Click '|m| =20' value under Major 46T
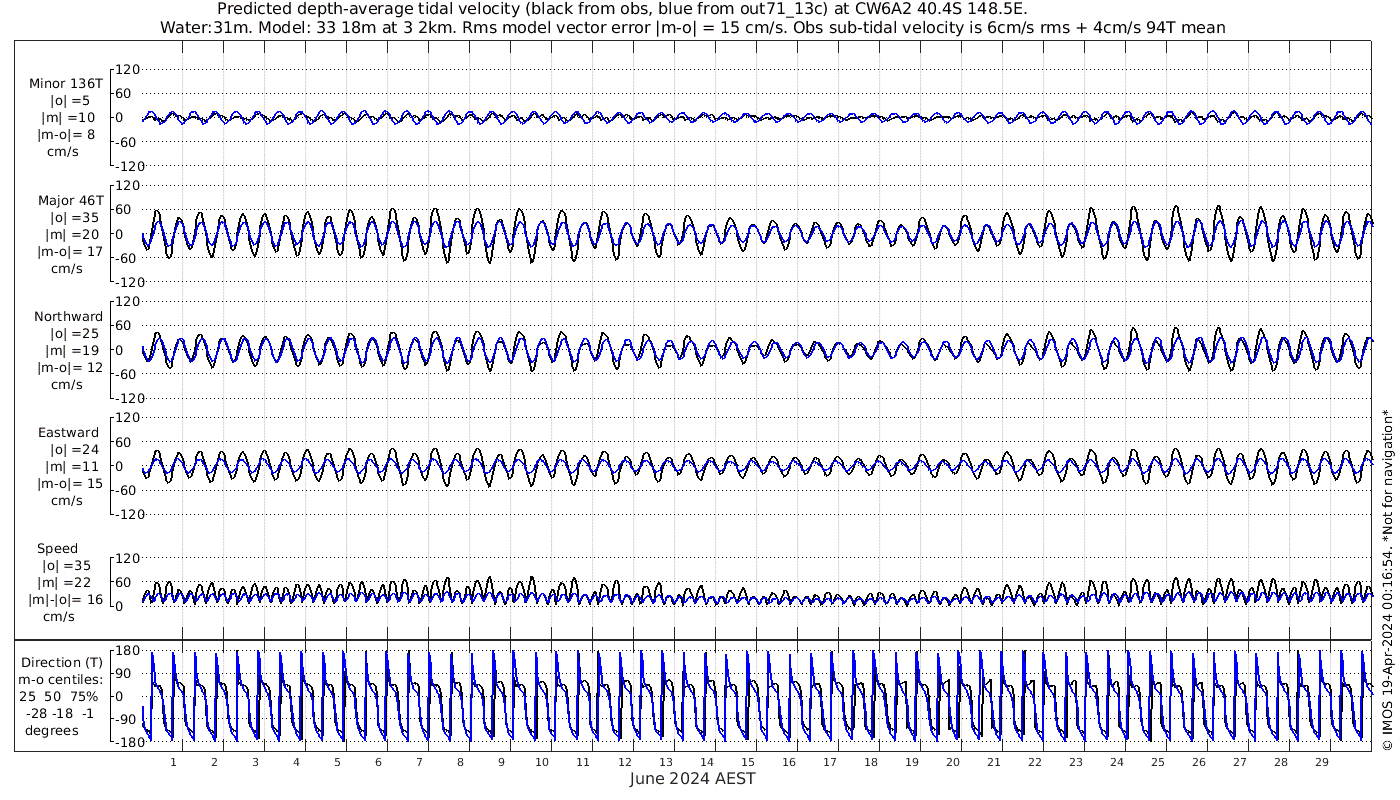Screen dimensions: 1400x800 [70, 234]
